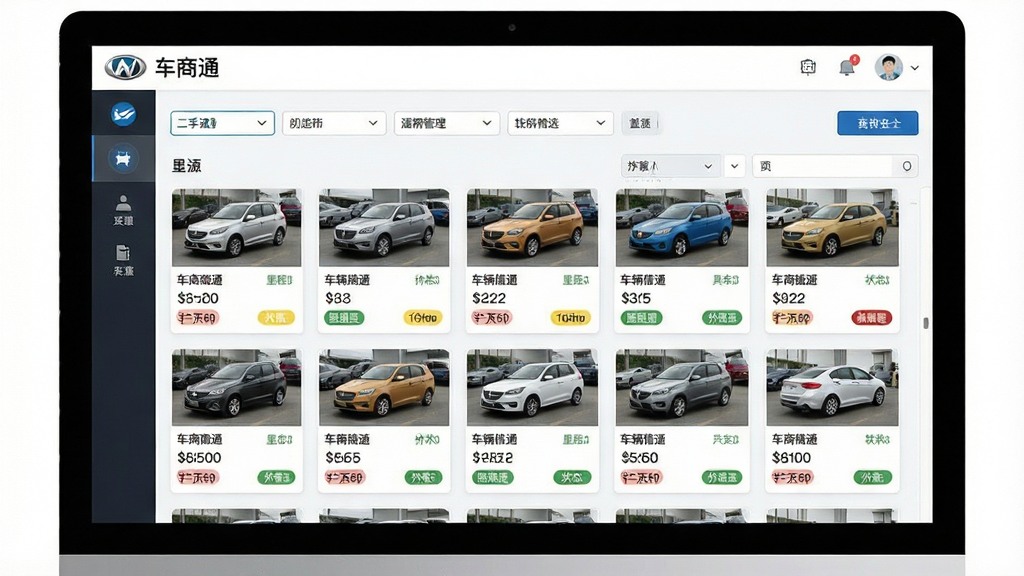
Task: Open the document icon in the sidebar
Action: 123,261
